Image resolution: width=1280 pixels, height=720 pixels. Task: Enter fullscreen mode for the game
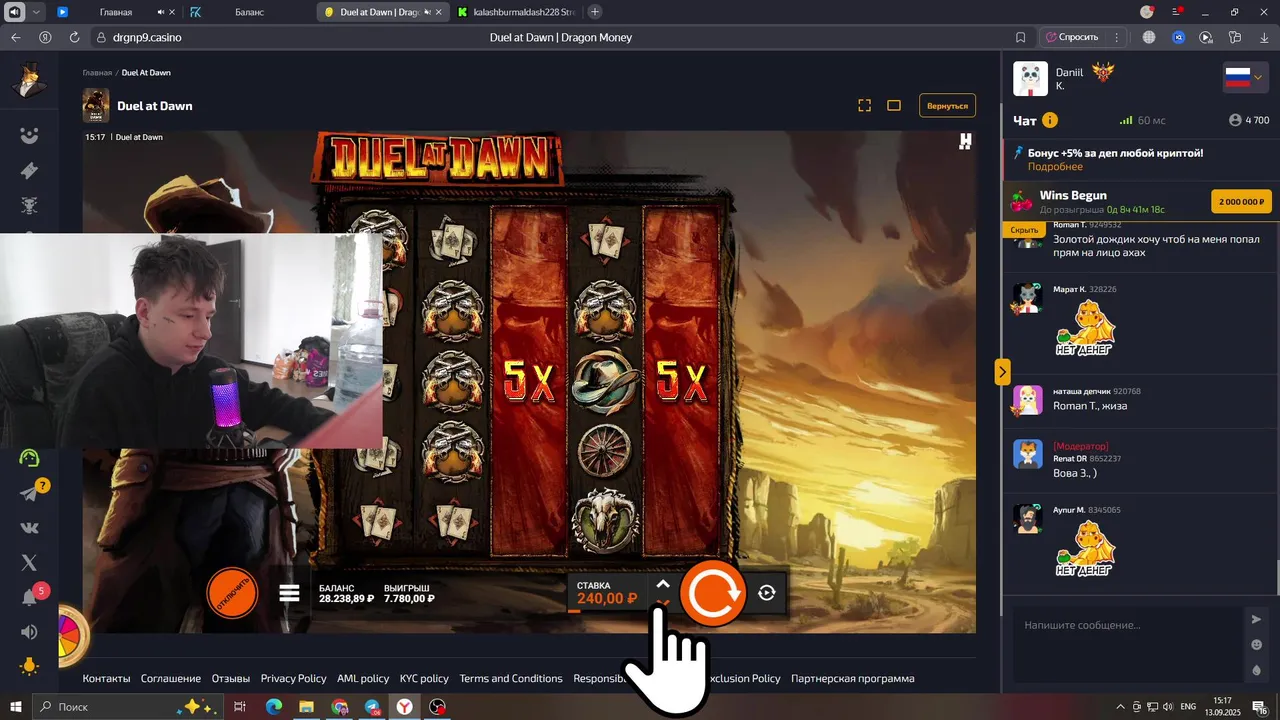(x=865, y=106)
